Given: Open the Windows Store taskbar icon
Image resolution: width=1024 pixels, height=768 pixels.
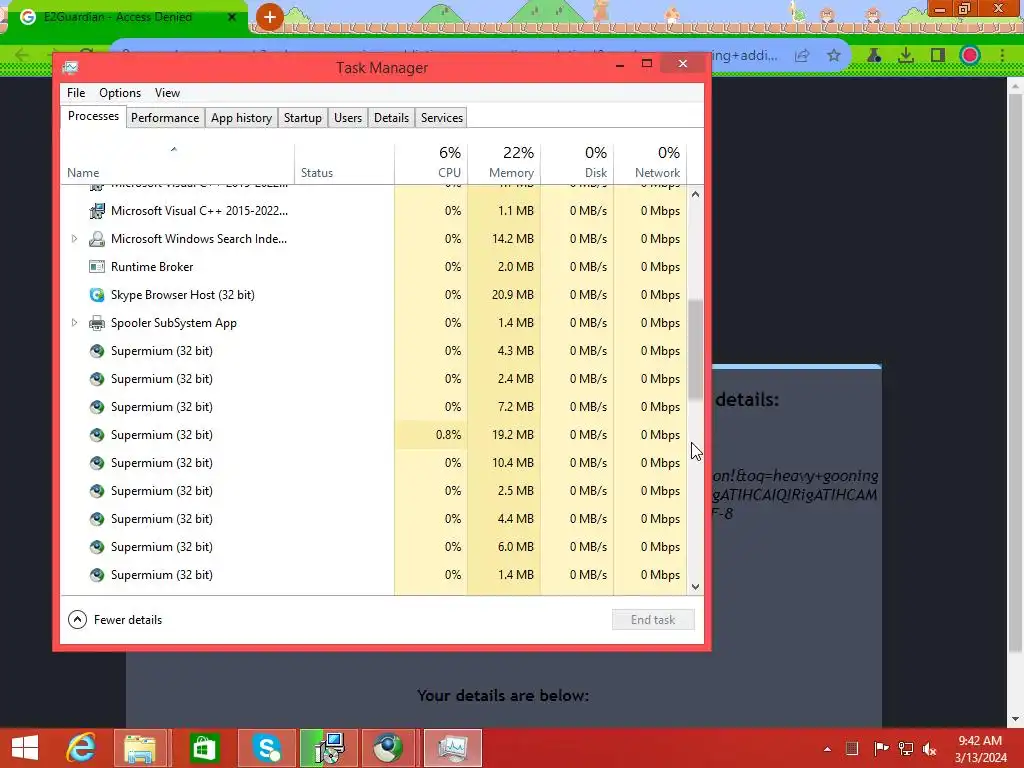Looking at the screenshot, I should pyautogui.click(x=203, y=748).
